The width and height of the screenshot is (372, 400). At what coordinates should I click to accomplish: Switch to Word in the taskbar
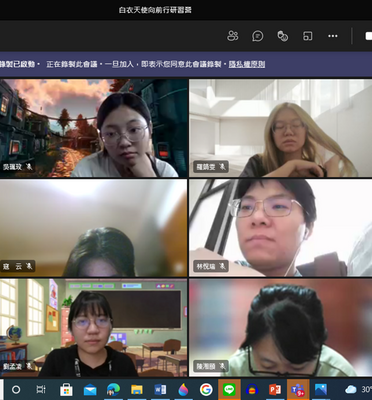coord(160,389)
